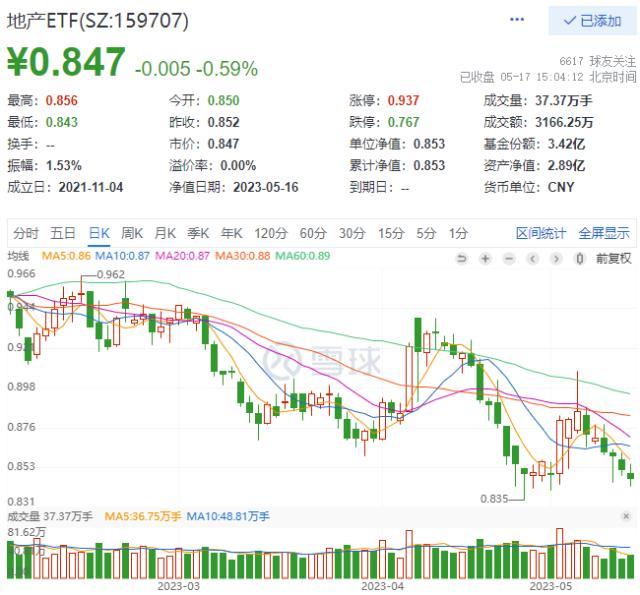The image size is (640, 595).
Task: Click the 已添加 watchlist button
Action: point(592,20)
